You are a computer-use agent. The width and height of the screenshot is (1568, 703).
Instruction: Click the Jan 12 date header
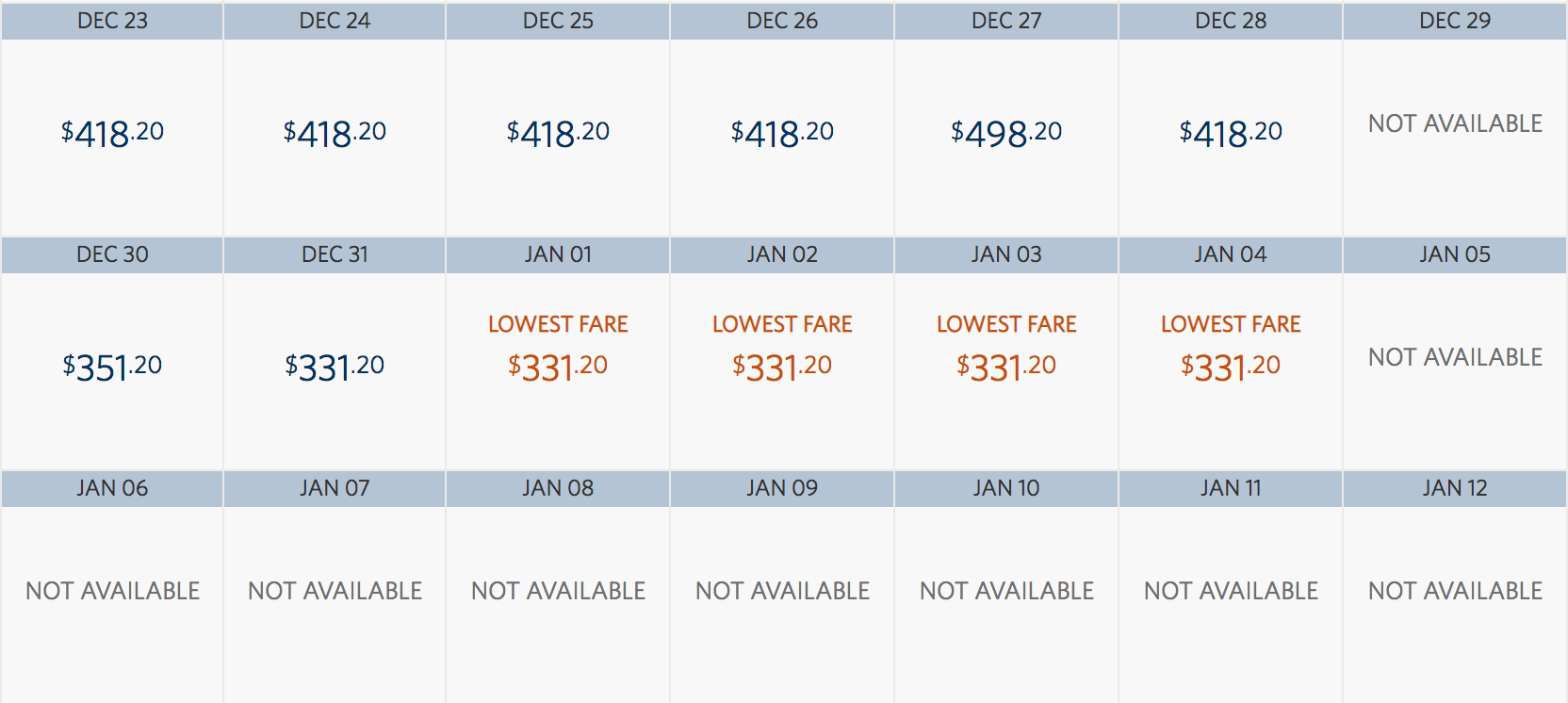(1454, 488)
